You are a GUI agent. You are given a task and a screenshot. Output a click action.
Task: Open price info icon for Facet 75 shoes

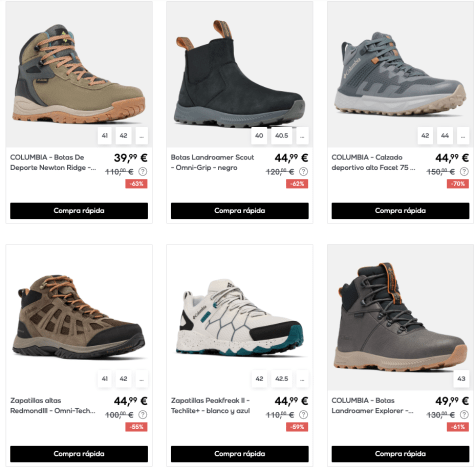pyautogui.click(x=464, y=172)
